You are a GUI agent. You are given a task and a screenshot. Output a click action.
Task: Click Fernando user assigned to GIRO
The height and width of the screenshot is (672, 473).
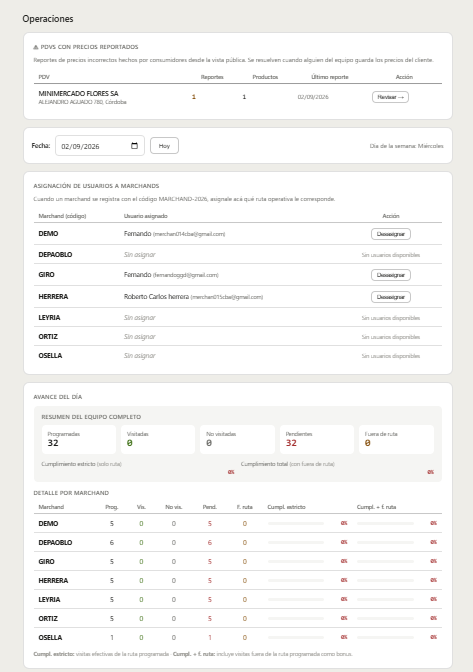pos(171,275)
